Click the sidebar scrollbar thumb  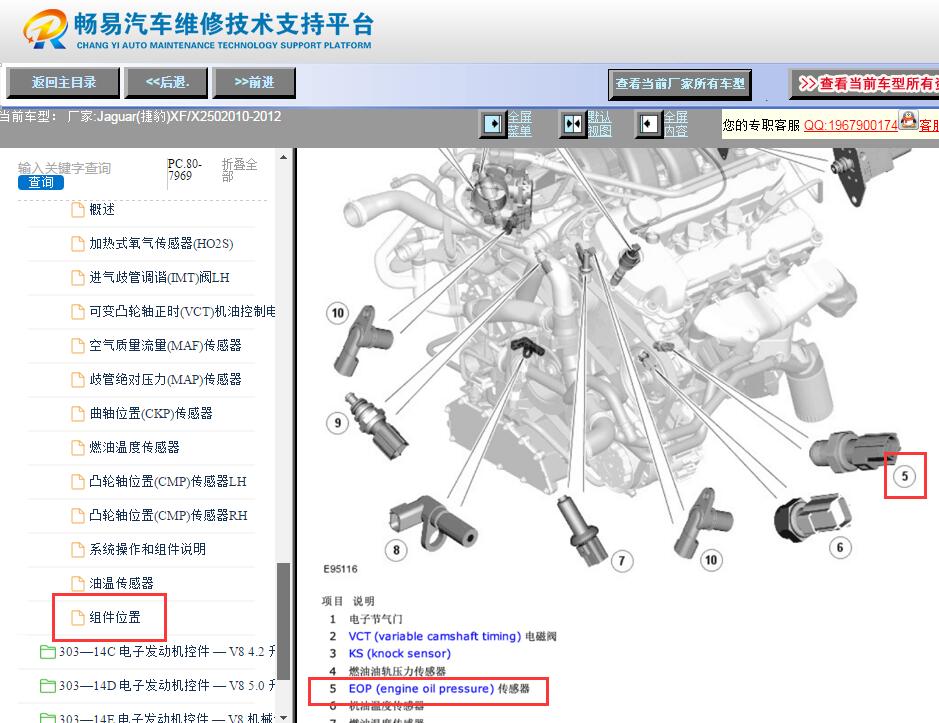(283, 622)
